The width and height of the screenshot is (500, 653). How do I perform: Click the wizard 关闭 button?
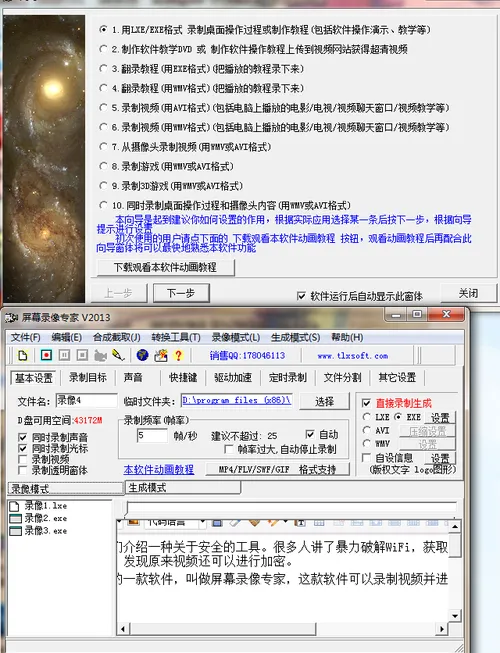[x=468, y=293]
